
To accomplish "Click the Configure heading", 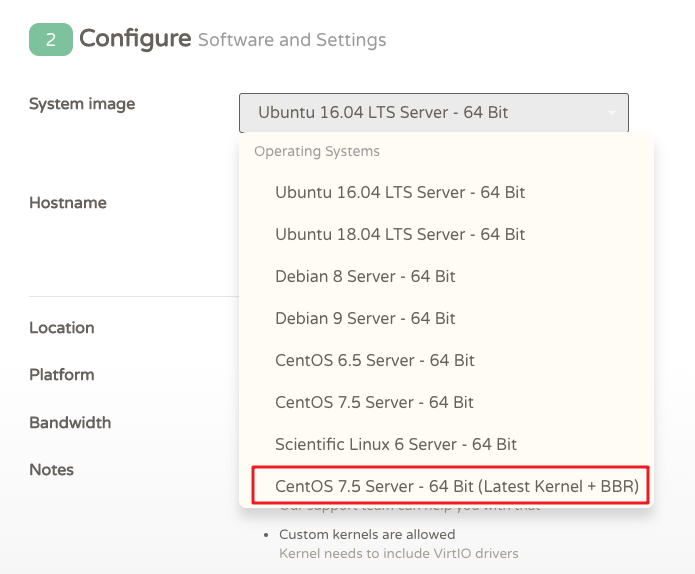I will coord(135,39).
